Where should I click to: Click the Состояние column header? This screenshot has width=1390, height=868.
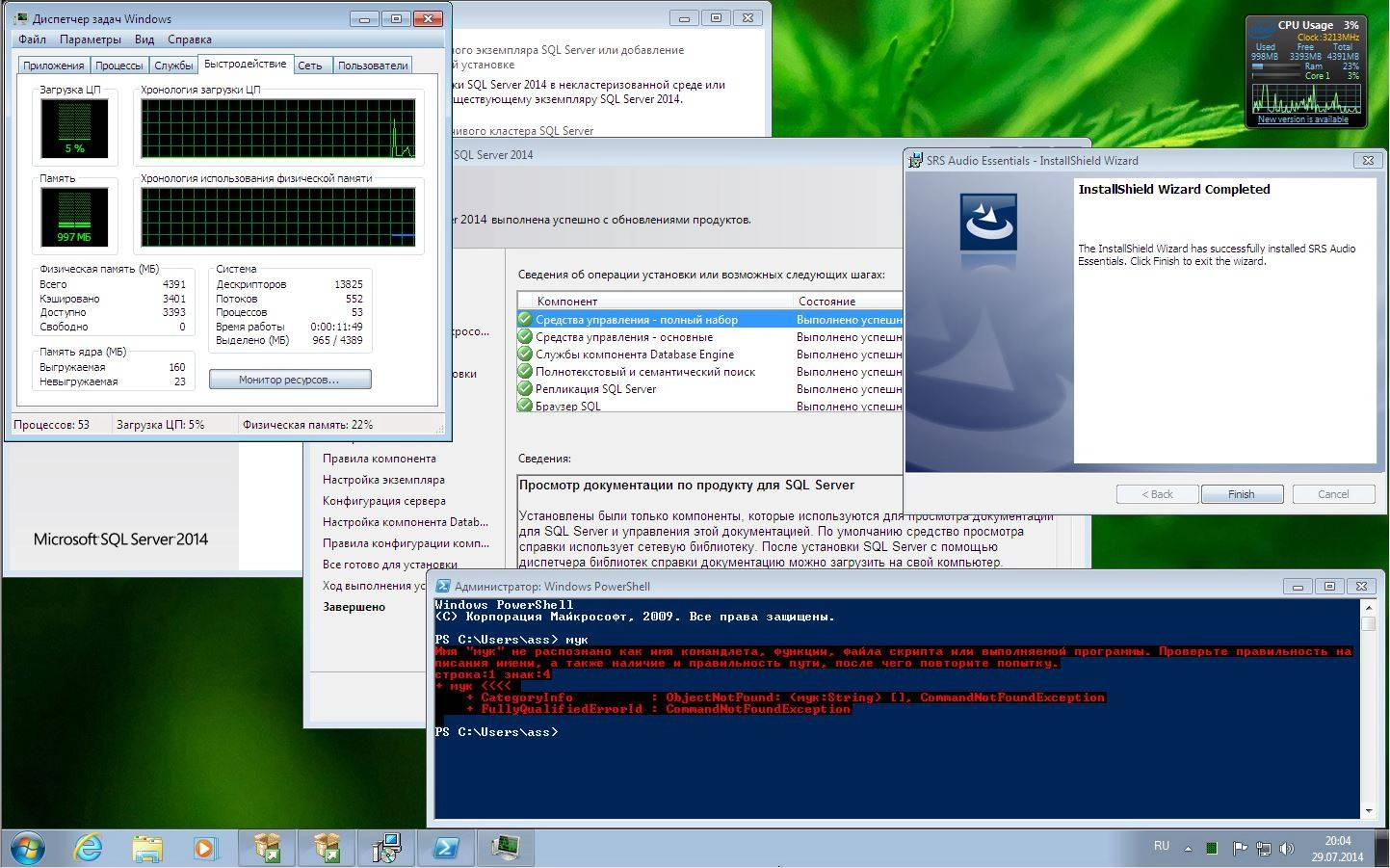pos(848,301)
